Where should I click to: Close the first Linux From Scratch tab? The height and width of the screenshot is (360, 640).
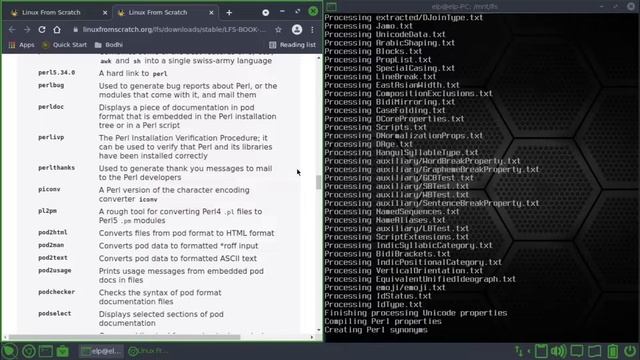coord(105,13)
